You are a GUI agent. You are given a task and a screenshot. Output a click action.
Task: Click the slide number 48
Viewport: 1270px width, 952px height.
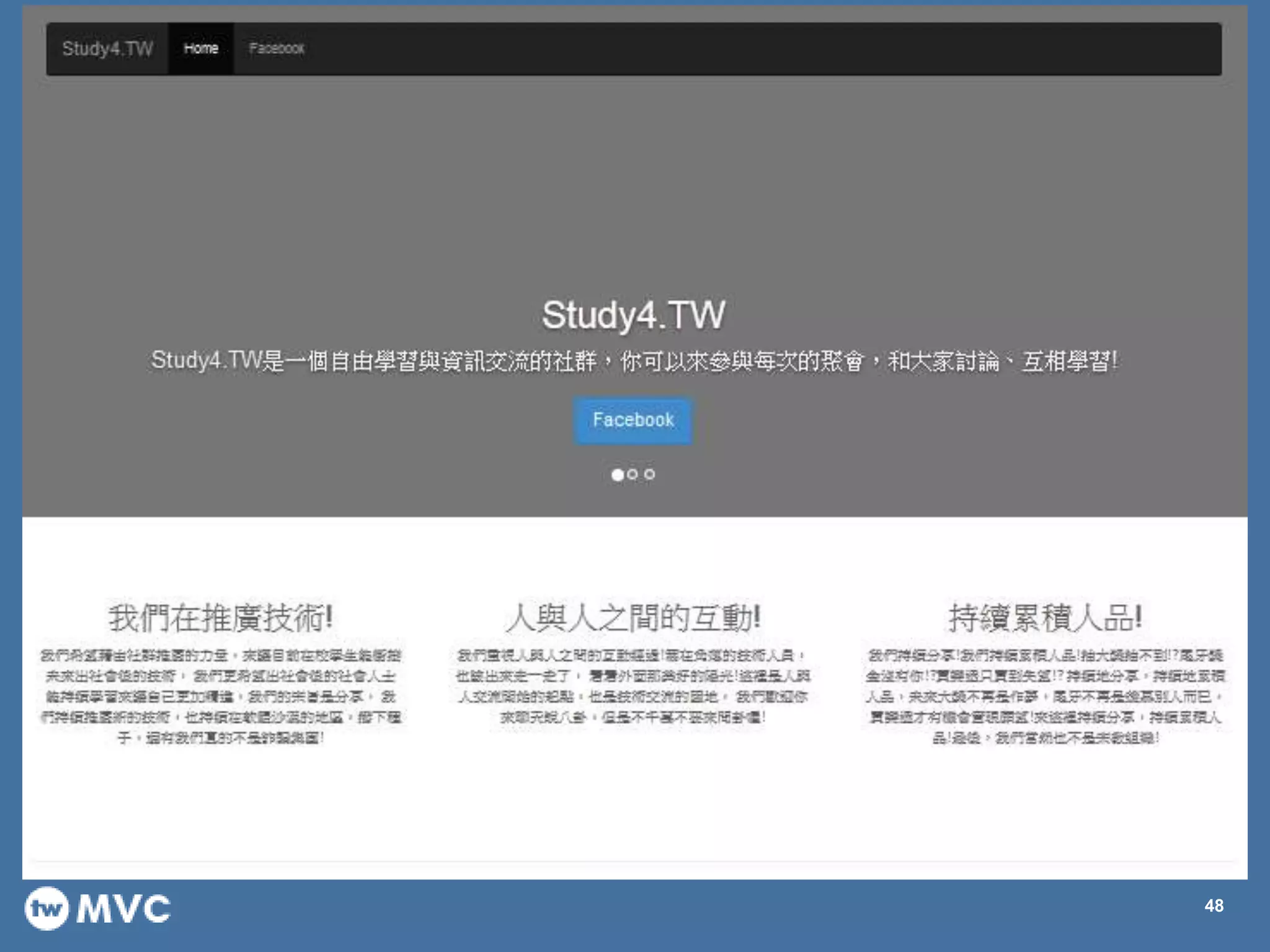coord(1214,906)
